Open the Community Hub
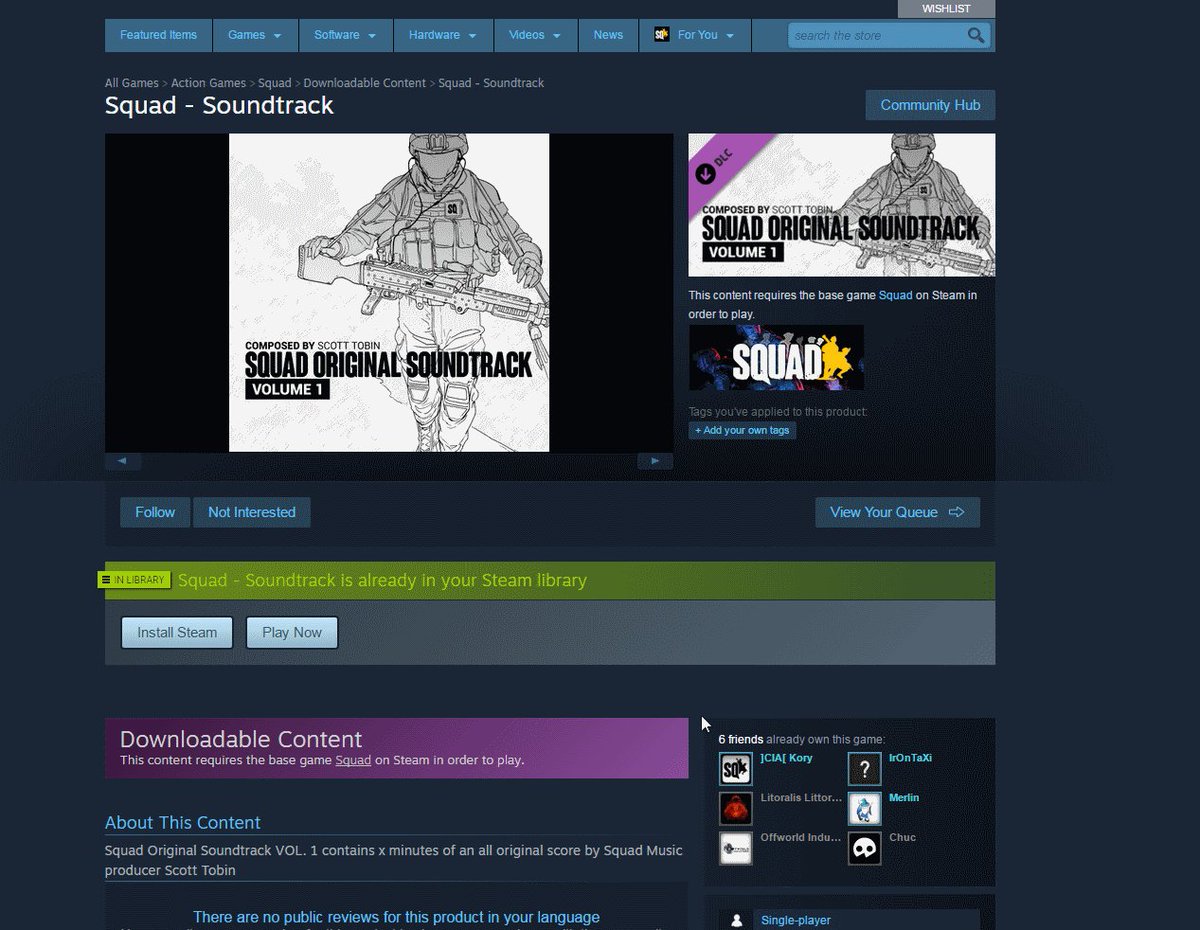The image size is (1200, 930). (x=930, y=105)
